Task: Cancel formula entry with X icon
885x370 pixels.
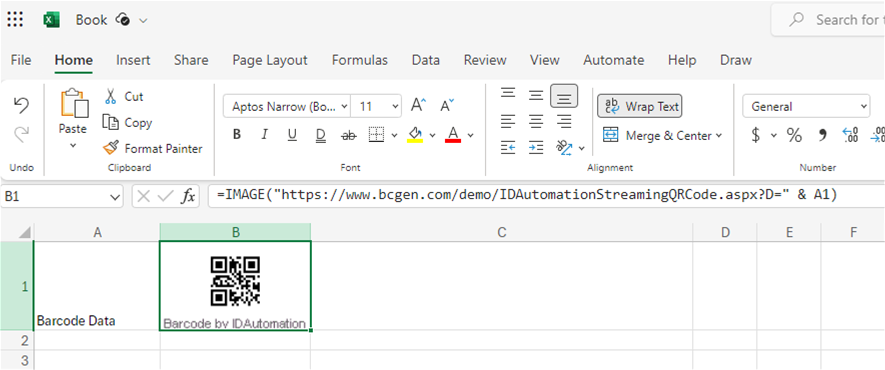Action: [144, 196]
